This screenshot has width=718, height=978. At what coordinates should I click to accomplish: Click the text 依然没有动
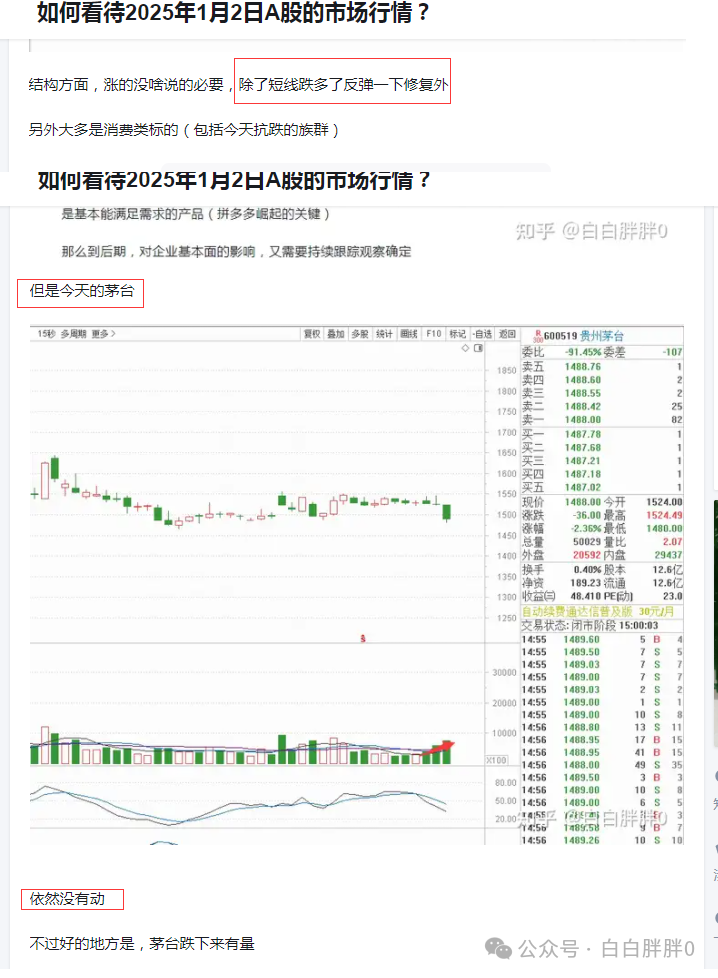pyautogui.click(x=67, y=899)
